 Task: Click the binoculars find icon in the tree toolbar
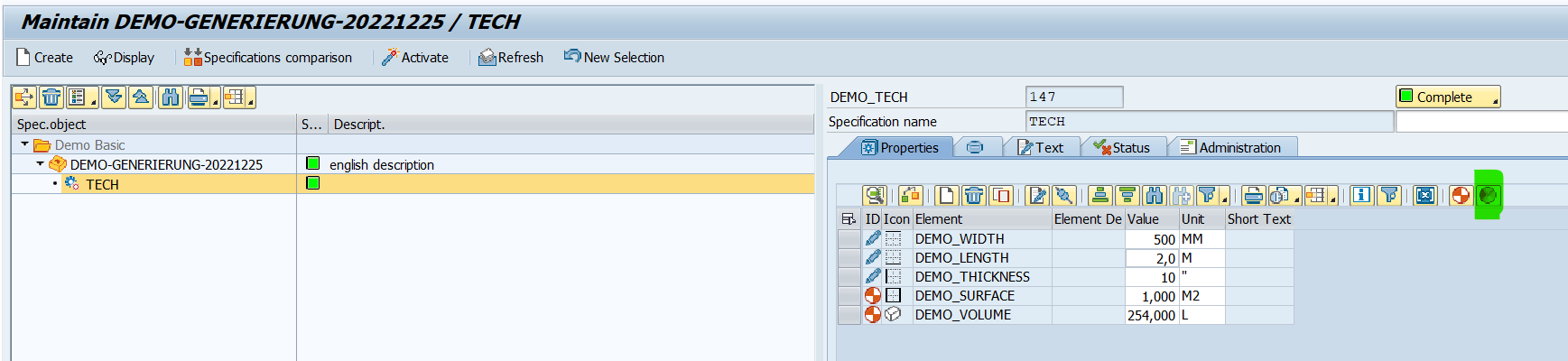pyautogui.click(x=170, y=97)
